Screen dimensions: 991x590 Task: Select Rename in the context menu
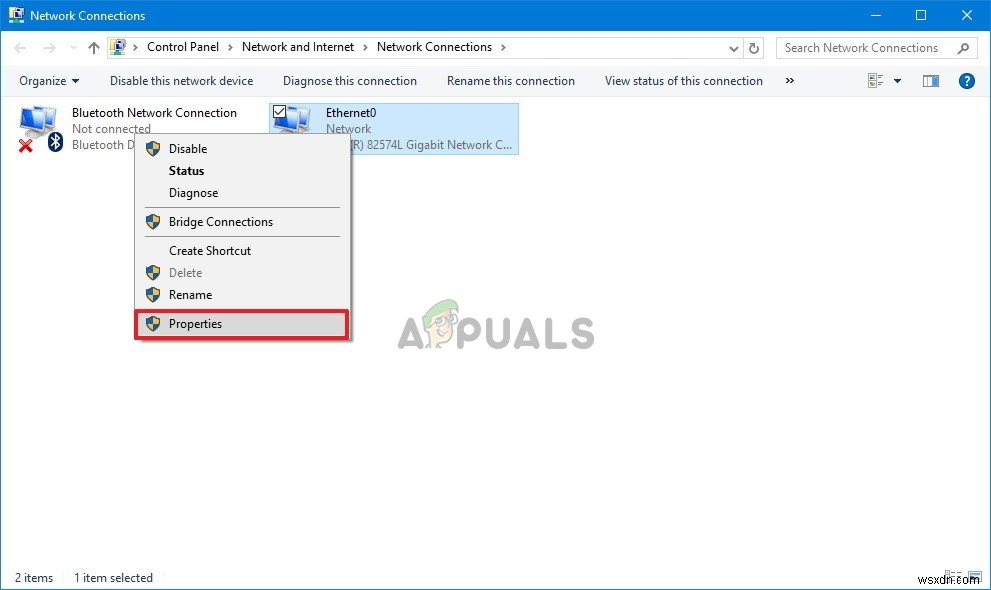242,295
